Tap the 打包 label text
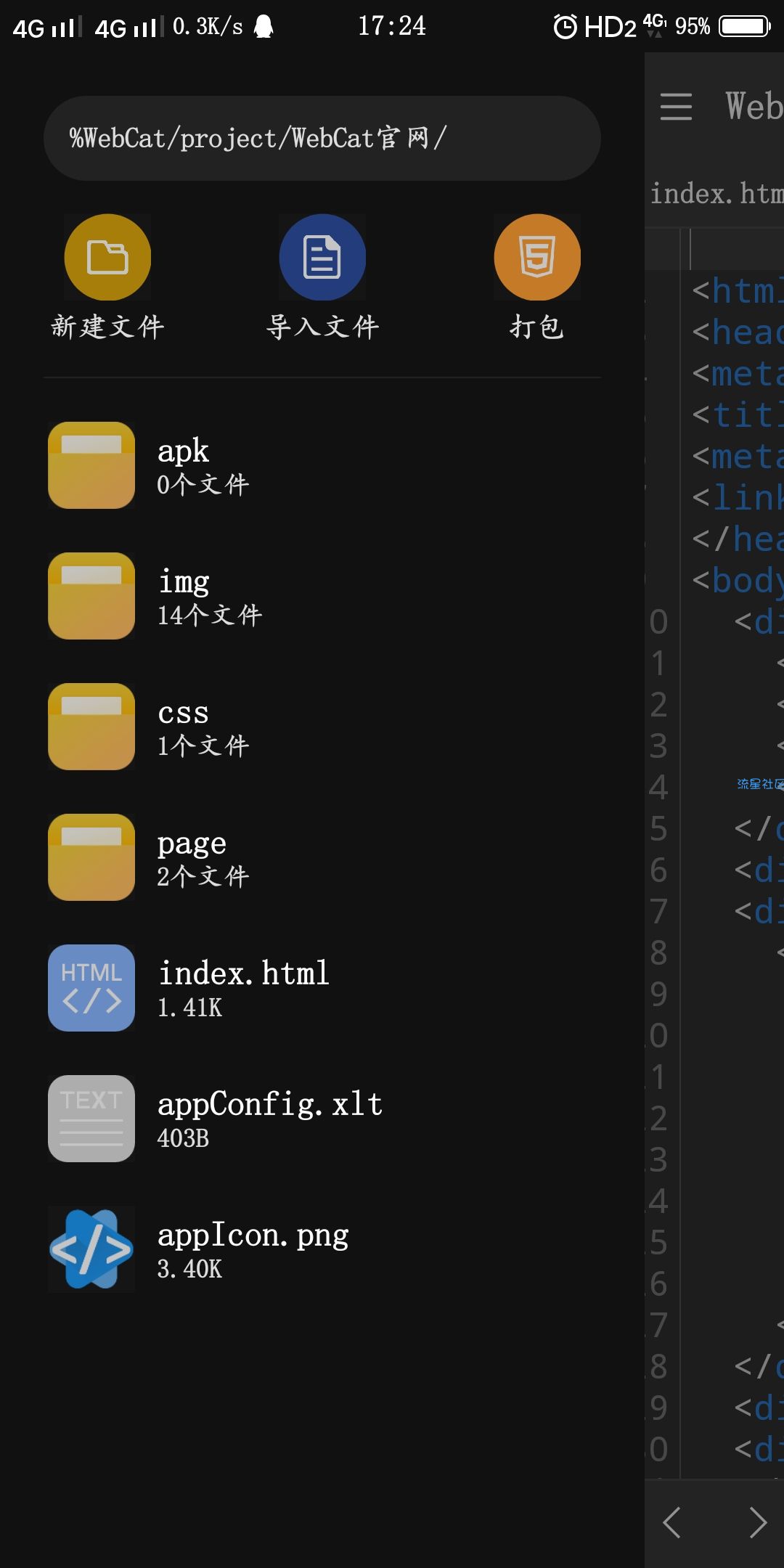This screenshot has width=784, height=1568. coord(537,327)
